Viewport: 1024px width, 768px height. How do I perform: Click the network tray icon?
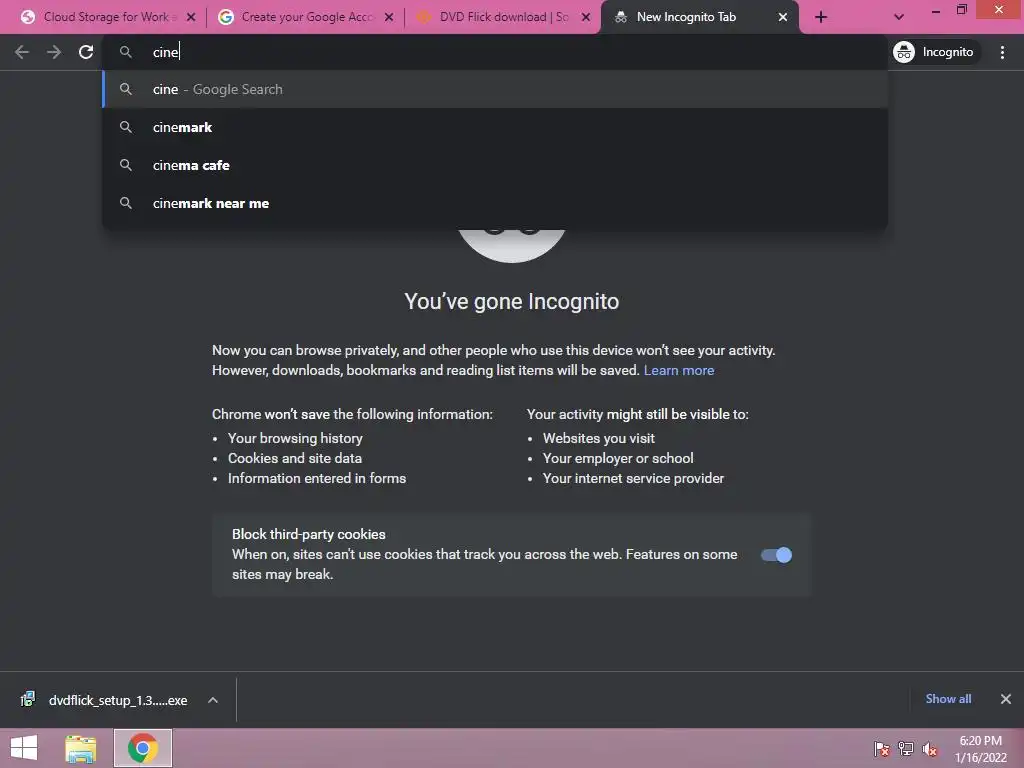point(906,749)
